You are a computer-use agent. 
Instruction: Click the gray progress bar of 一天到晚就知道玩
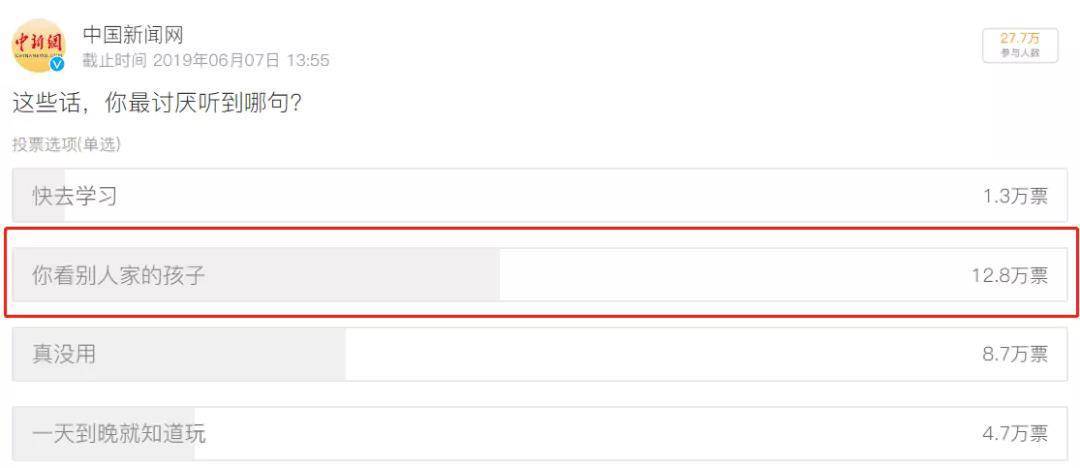104,434
